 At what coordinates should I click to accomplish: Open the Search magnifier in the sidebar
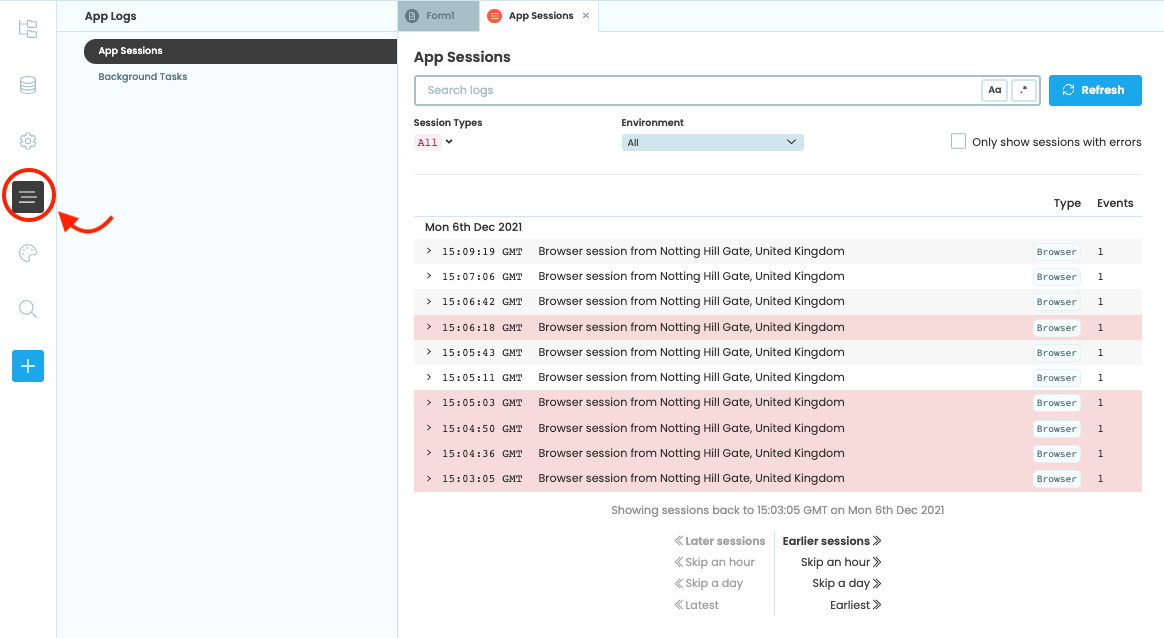pyautogui.click(x=28, y=308)
